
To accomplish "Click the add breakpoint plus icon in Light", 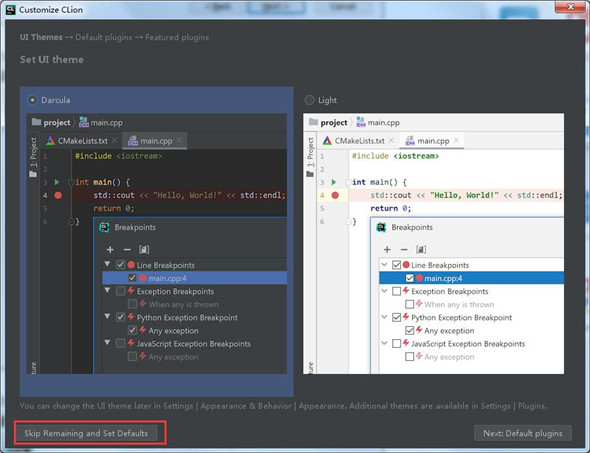I will coord(387,249).
